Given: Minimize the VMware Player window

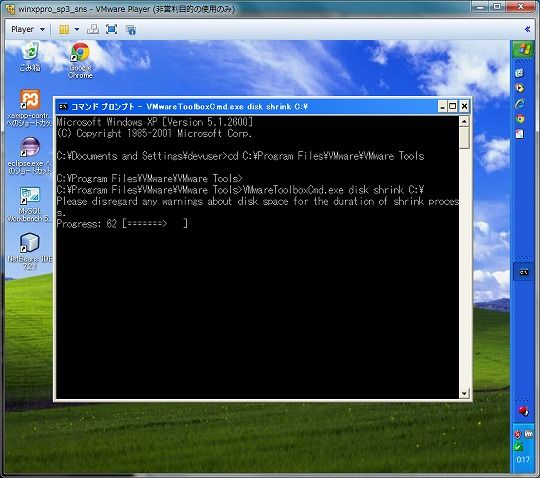Looking at the screenshot, I should pos(480,7).
